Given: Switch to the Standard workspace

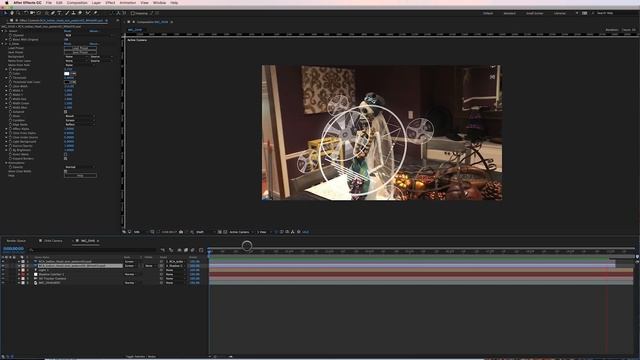Looking at the screenshot, I should pos(509,13).
